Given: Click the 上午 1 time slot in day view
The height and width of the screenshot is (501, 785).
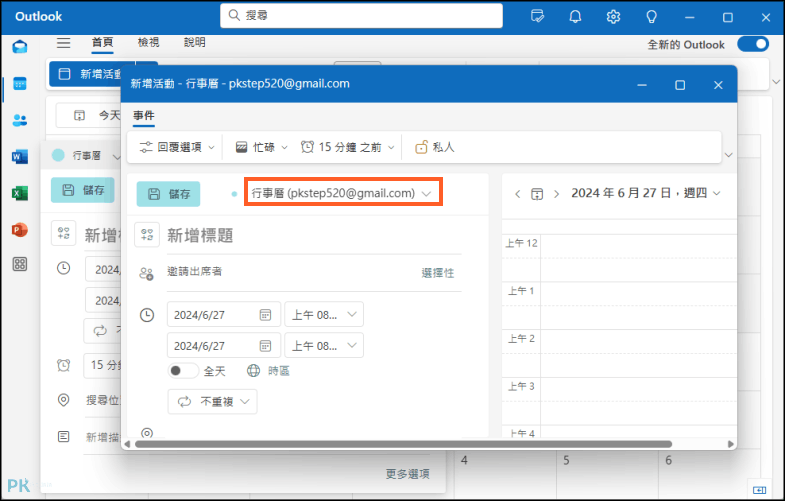Looking at the screenshot, I should tap(638, 305).
